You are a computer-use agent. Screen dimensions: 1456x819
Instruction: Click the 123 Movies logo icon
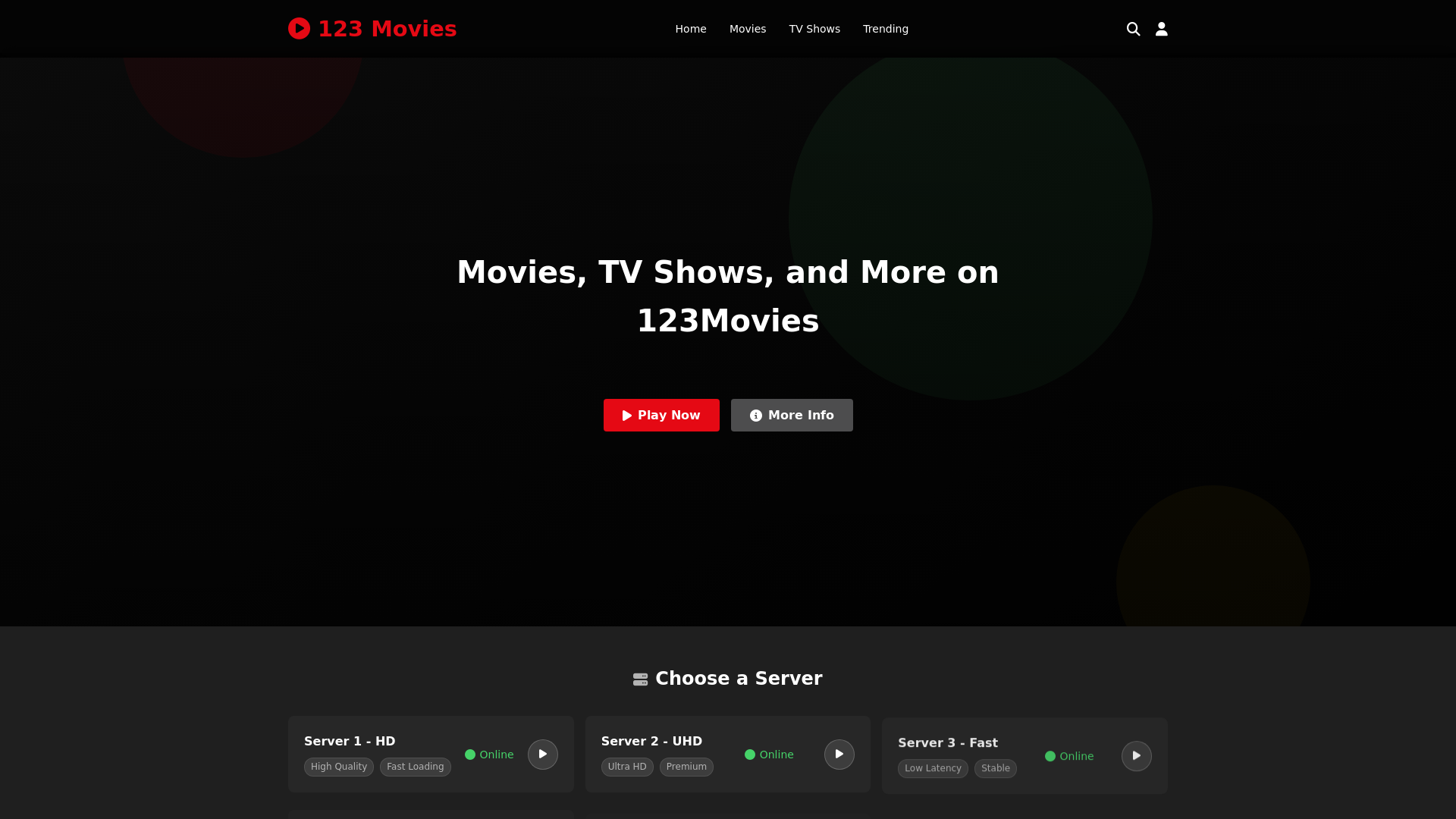tap(299, 29)
